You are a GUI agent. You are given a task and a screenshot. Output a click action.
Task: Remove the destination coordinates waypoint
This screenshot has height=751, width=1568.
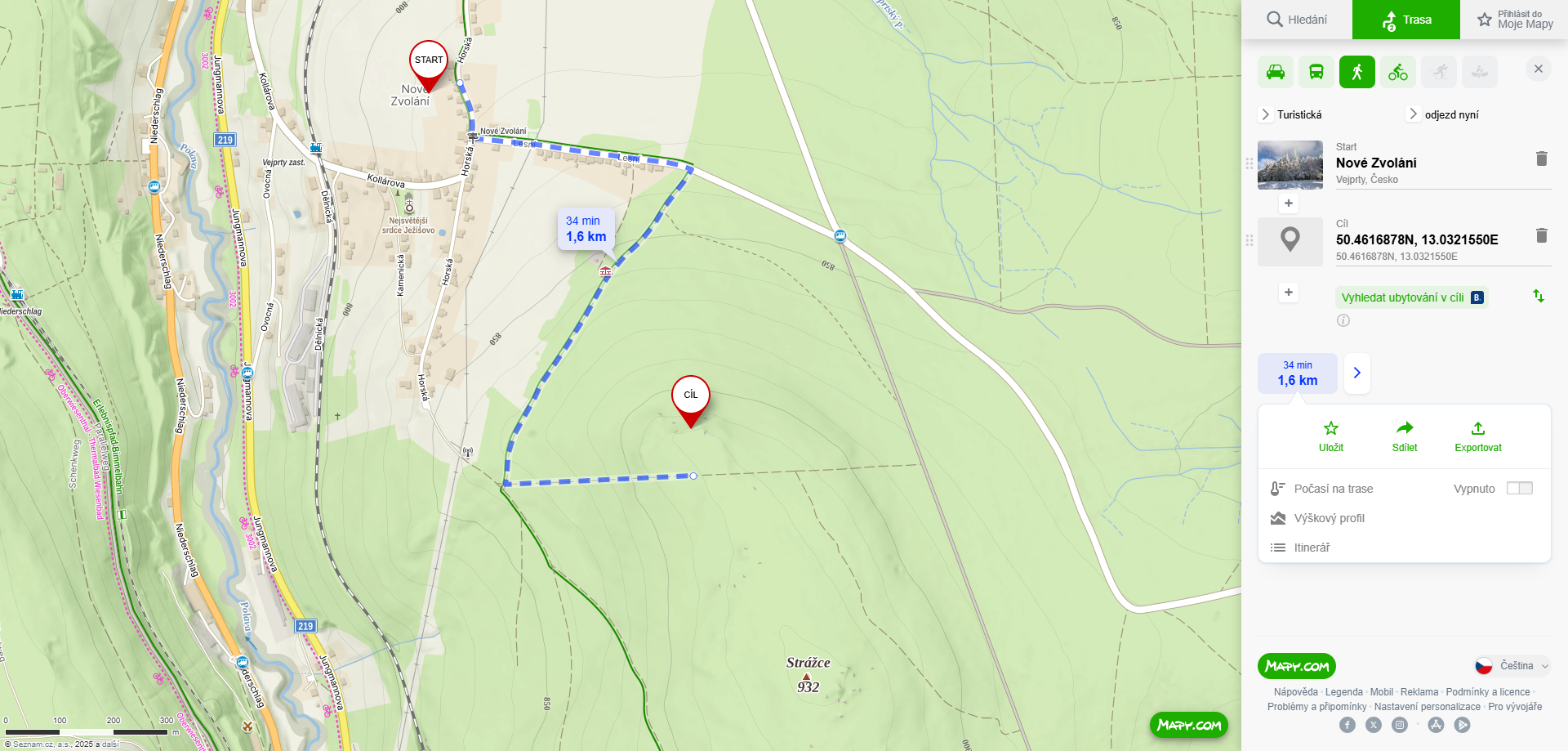pos(1541,235)
